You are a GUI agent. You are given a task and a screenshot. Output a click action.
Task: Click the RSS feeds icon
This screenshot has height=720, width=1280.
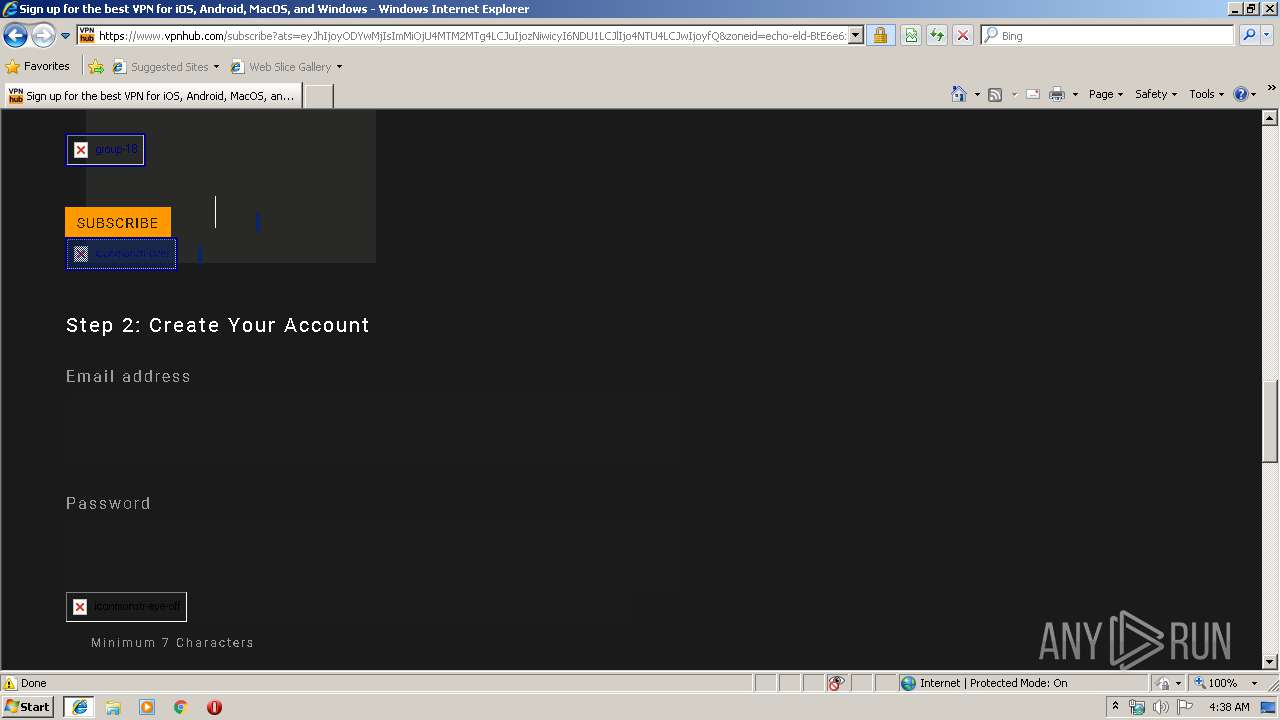pos(995,94)
